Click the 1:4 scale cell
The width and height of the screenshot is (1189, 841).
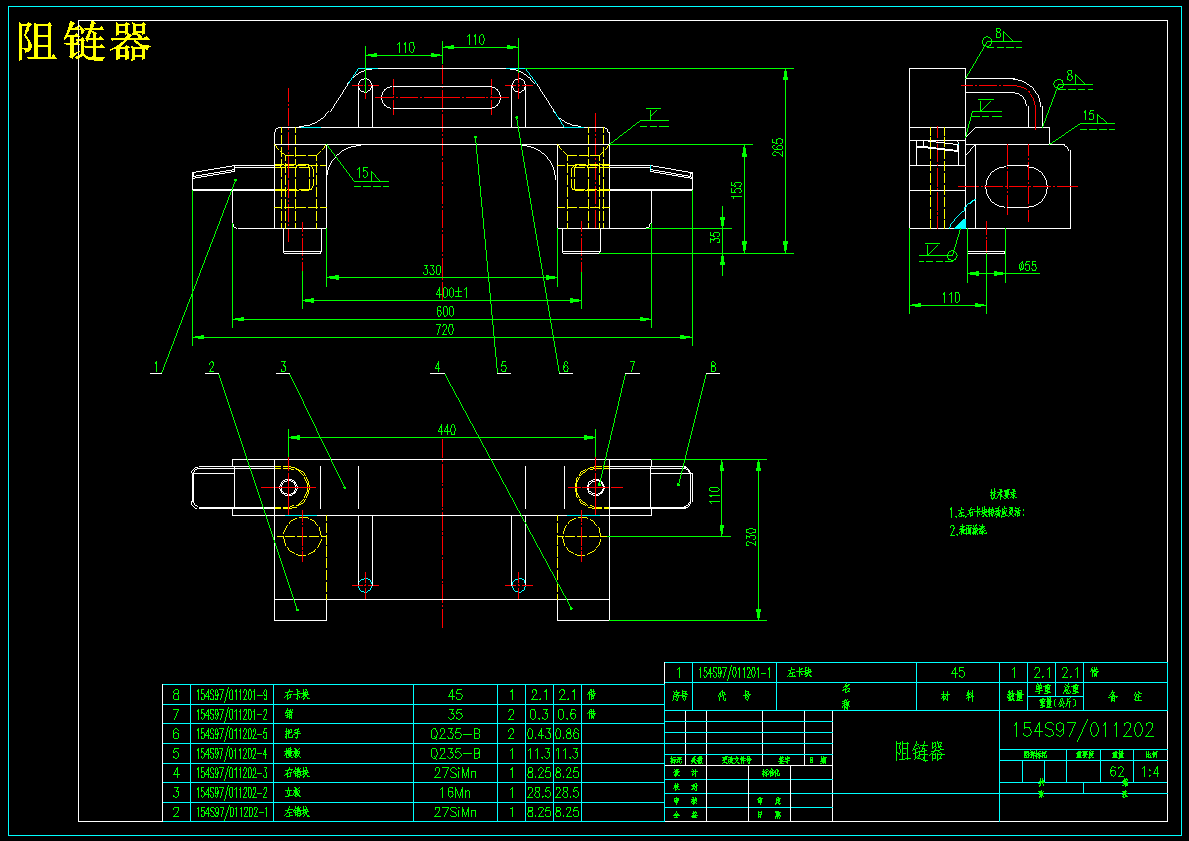click(x=1150, y=772)
